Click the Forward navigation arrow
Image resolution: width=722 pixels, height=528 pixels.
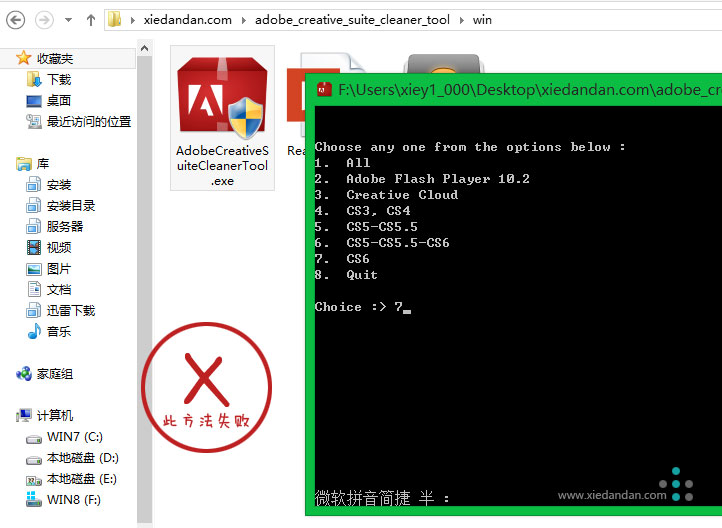click(44, 20)
